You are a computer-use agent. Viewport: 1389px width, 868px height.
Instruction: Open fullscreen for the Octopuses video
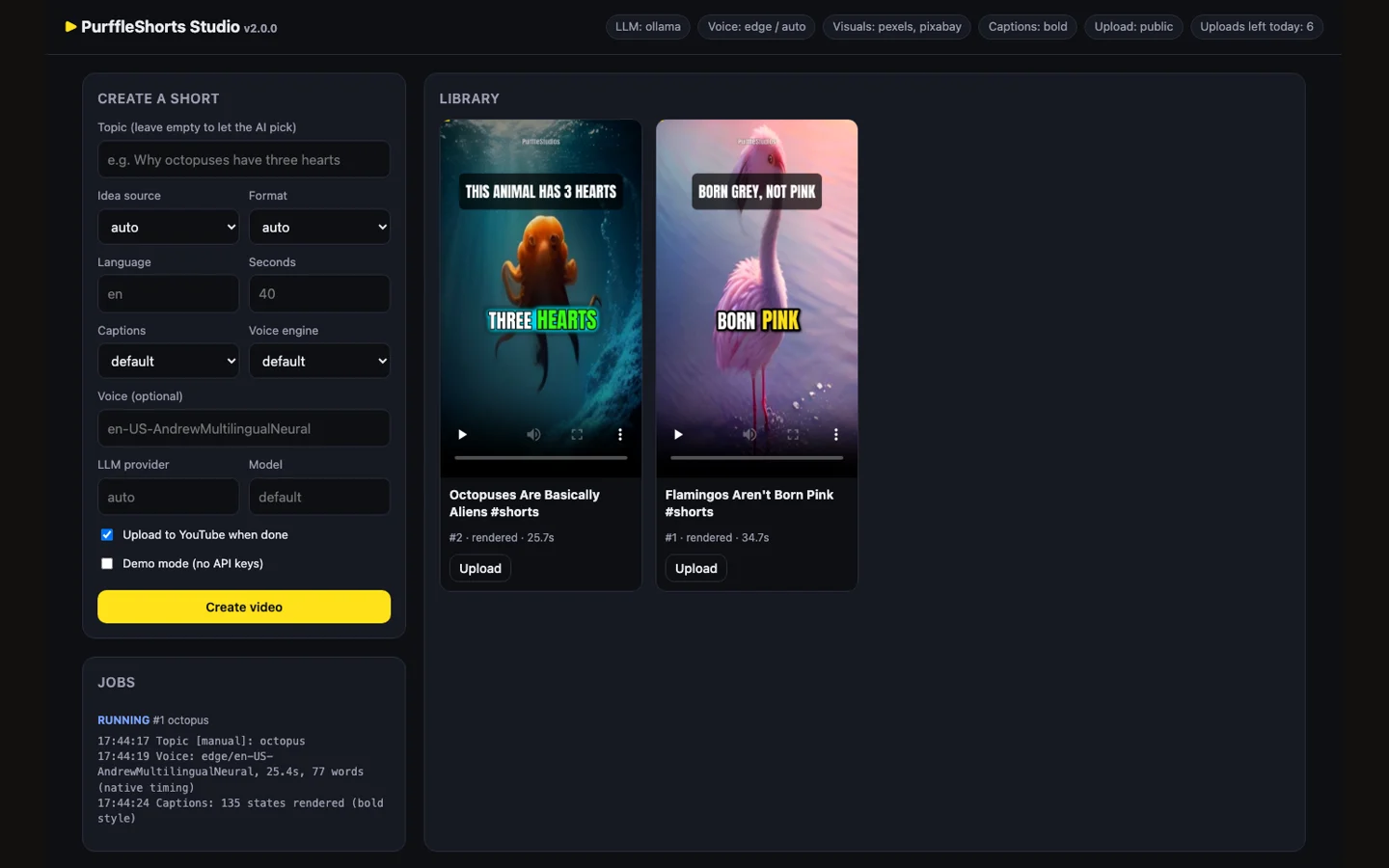pos(577,435)
